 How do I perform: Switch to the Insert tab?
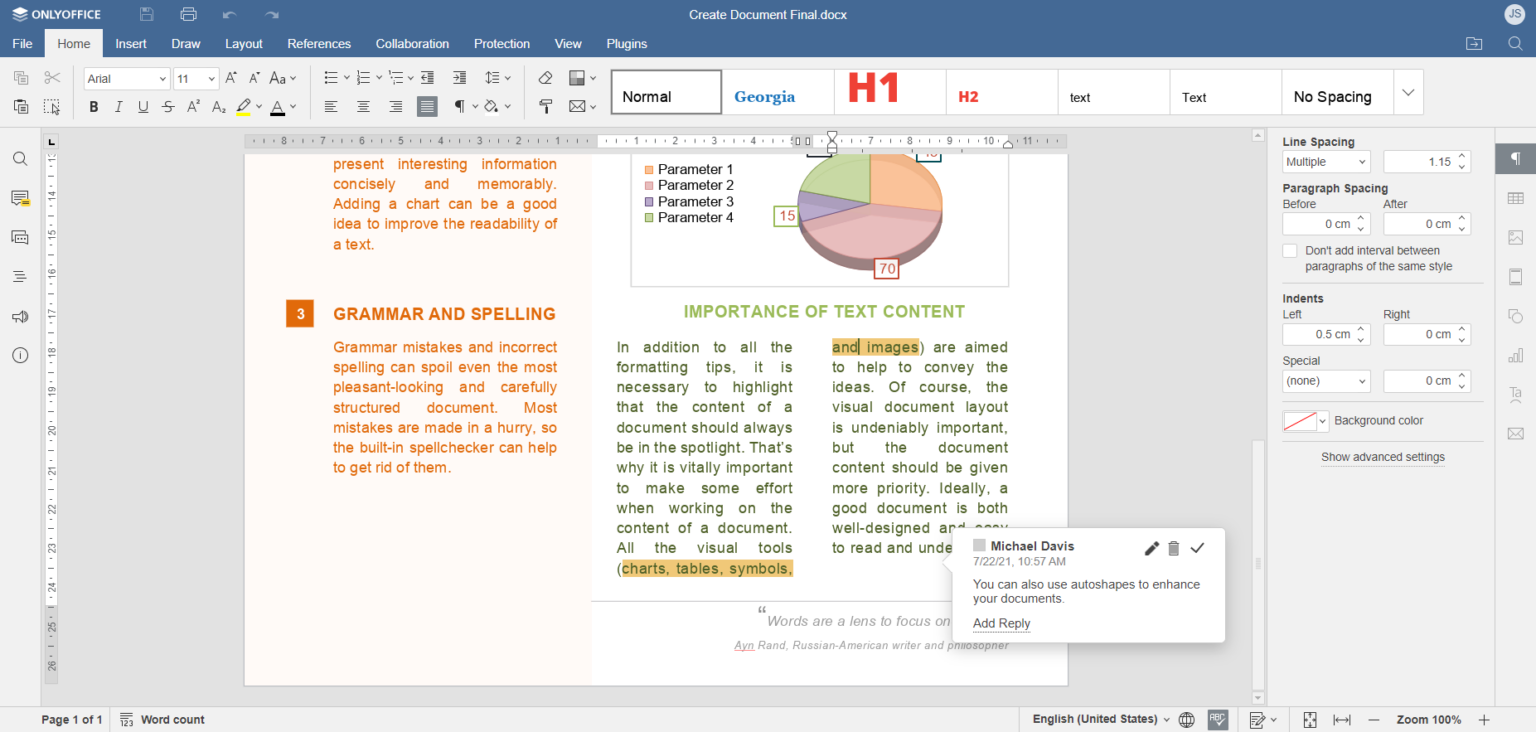(131, 43)
